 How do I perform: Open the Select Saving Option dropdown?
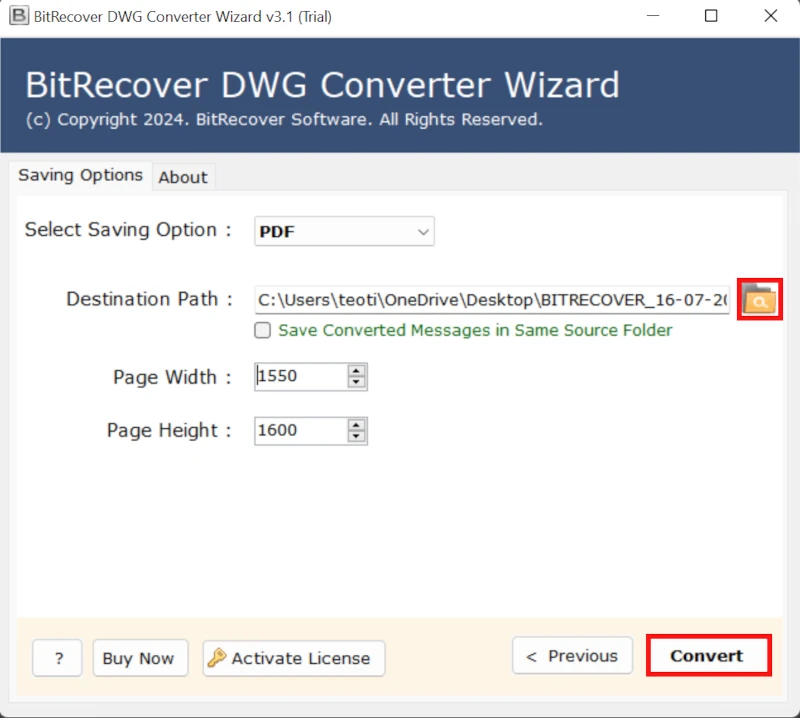point(344,231)
